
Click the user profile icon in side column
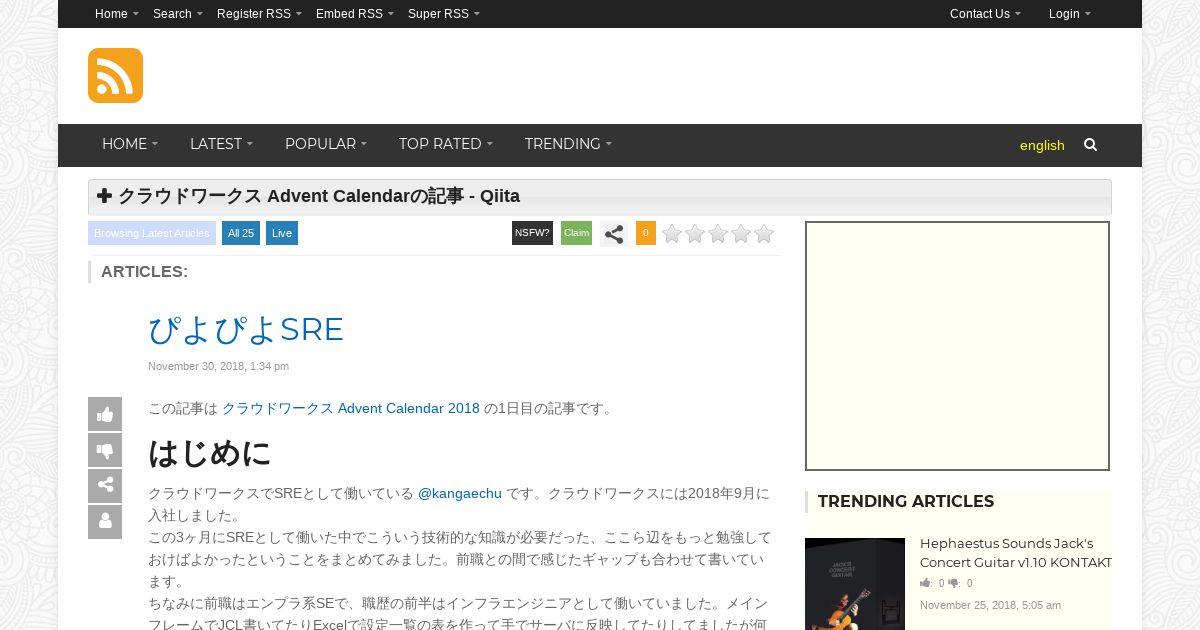pos(105,522)
